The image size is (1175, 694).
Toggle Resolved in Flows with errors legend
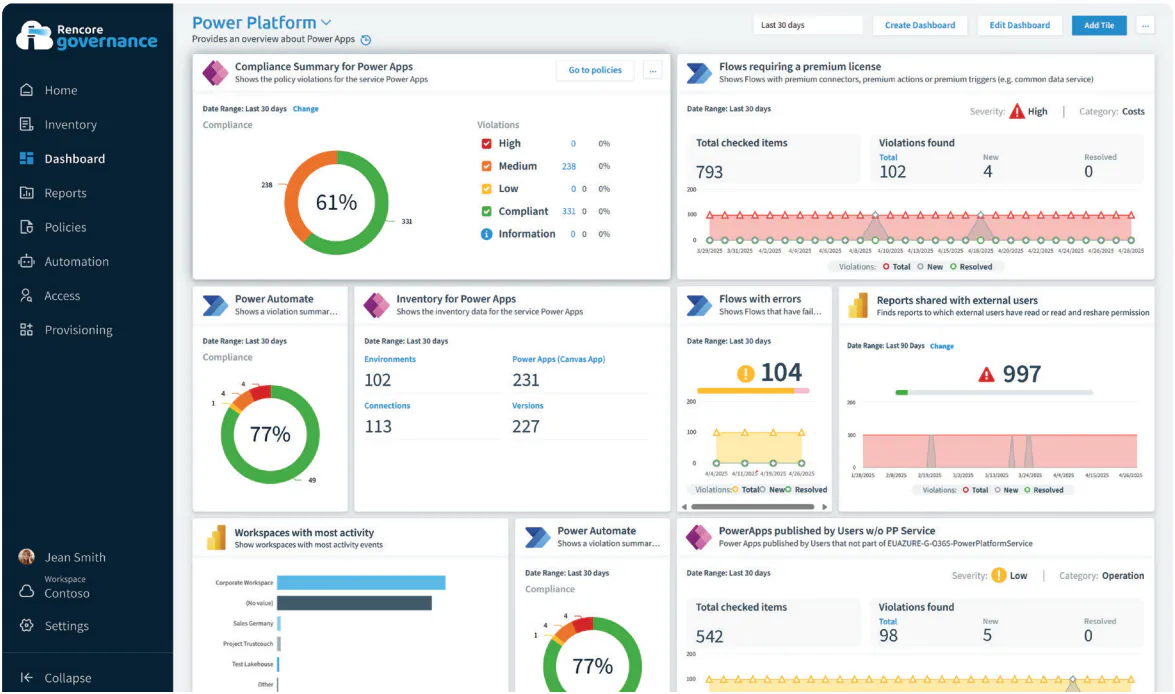pos(806,489)
